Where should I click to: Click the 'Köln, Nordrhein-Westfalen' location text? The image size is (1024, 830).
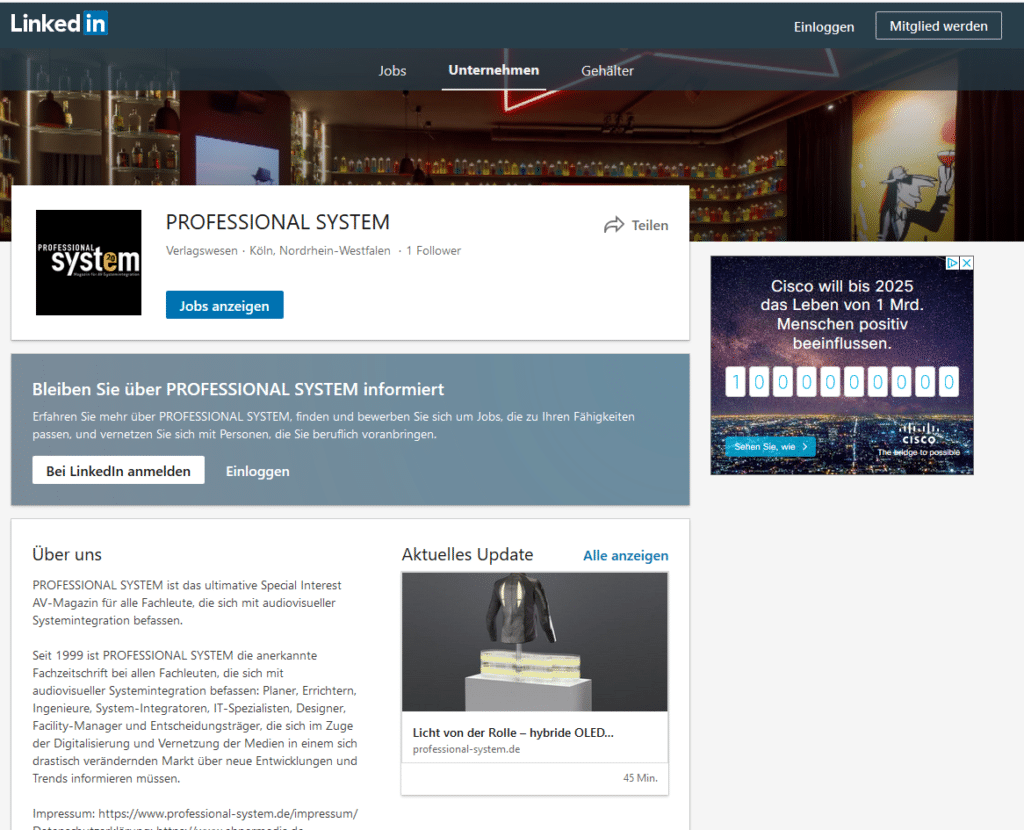click(x=320, y=251)
